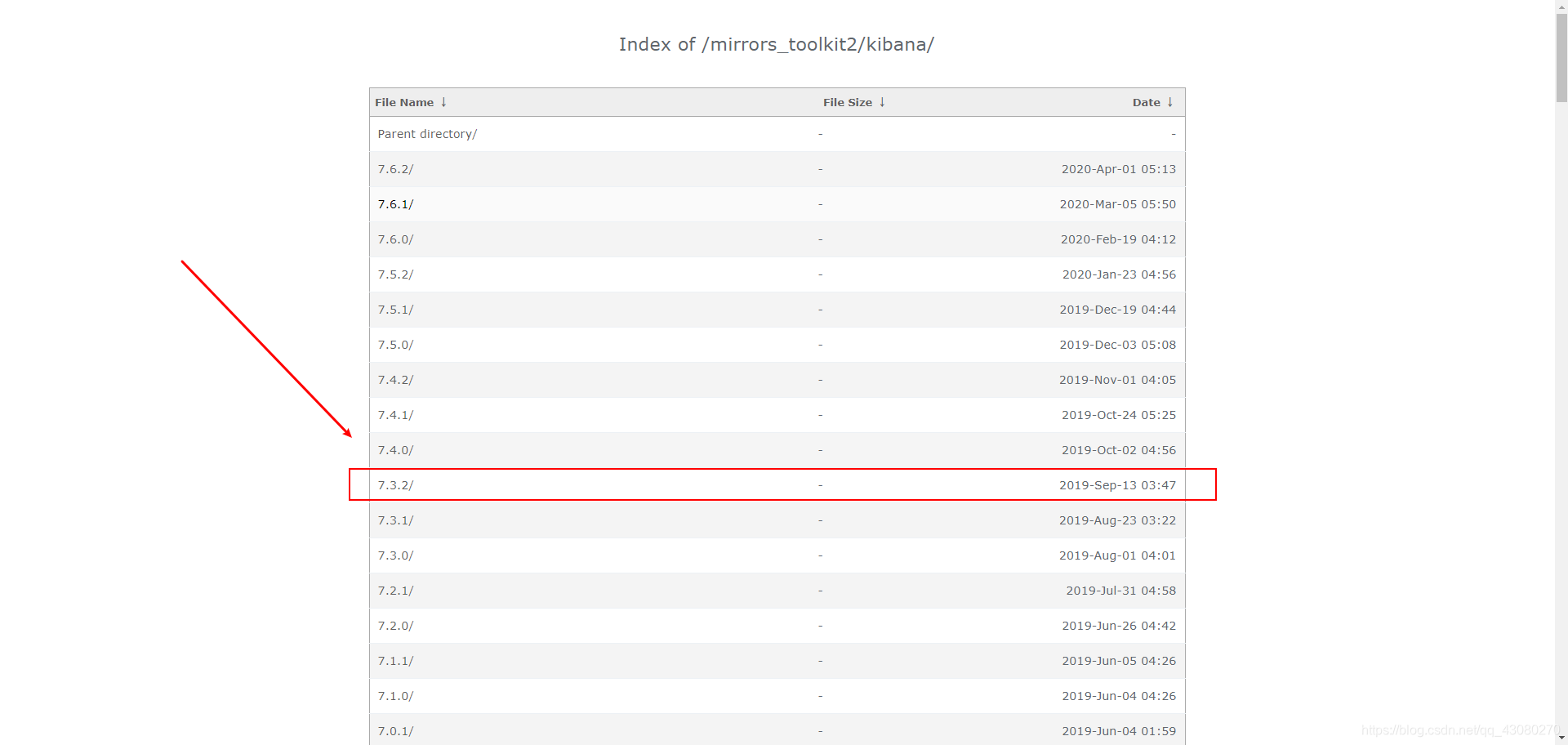Open the 7.2.1/ folder
Screen dimensions: 1568x745
point(395,591)
